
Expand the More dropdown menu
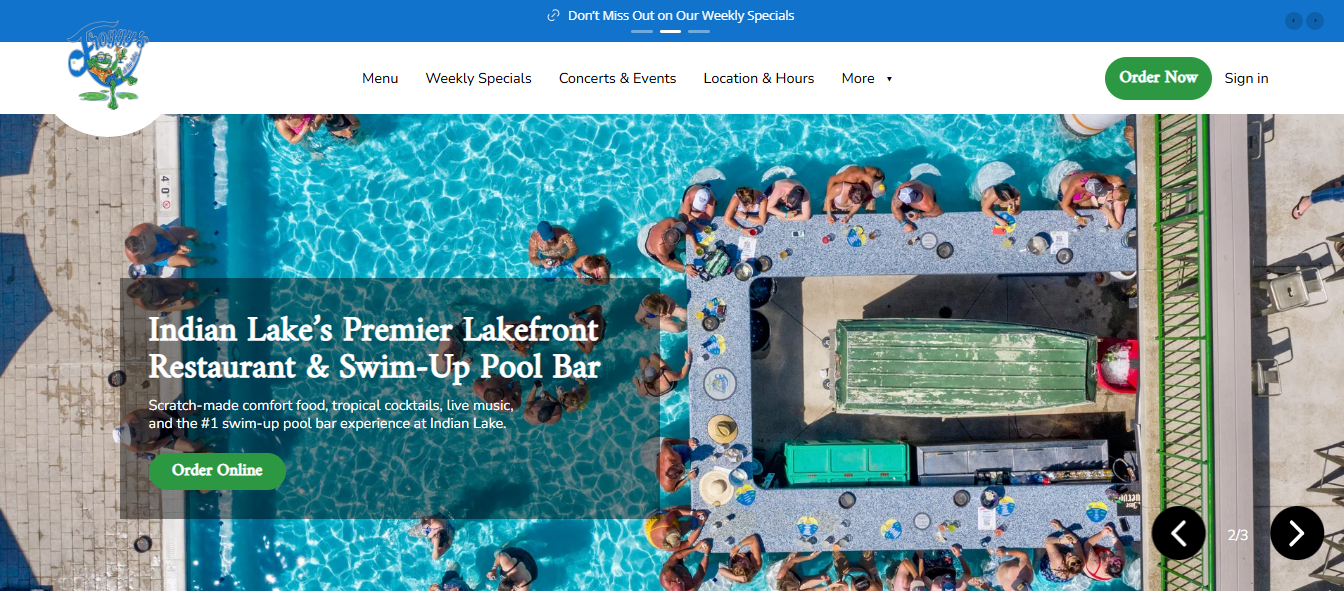pos(867,78)
